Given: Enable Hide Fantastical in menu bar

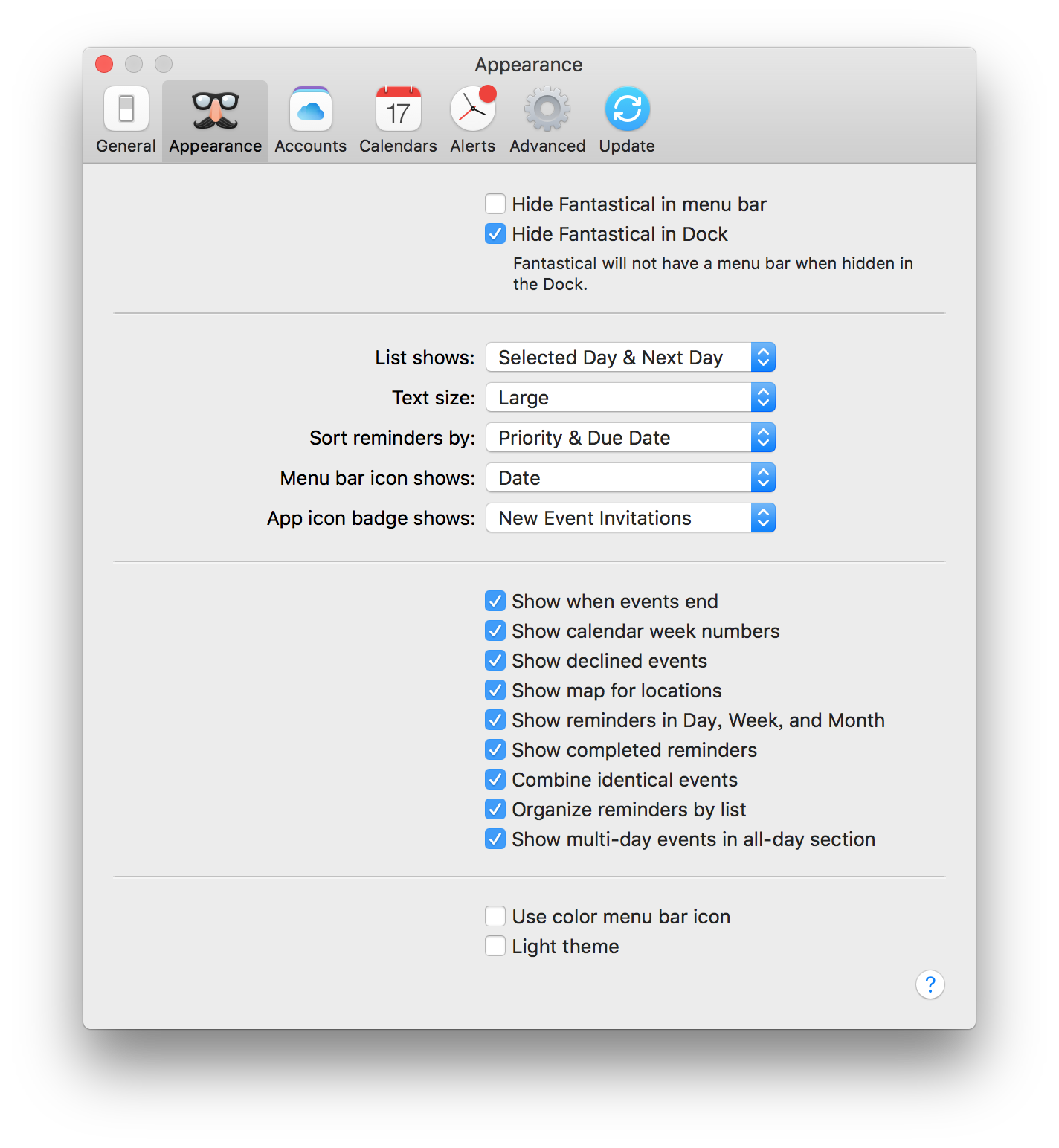Looking at the screenshot, I should (x=495, y=204).
